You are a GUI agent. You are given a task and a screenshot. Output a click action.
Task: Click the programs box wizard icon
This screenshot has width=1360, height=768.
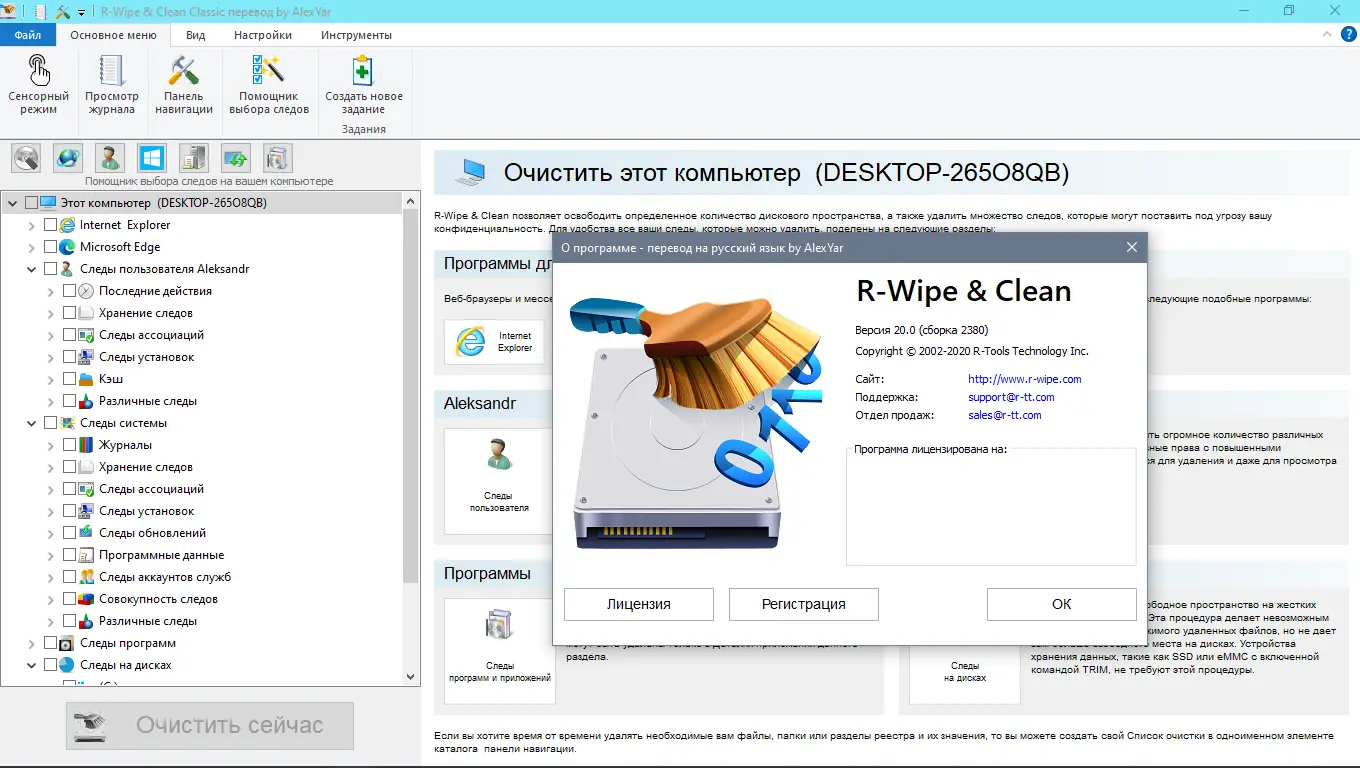[278, 158]
